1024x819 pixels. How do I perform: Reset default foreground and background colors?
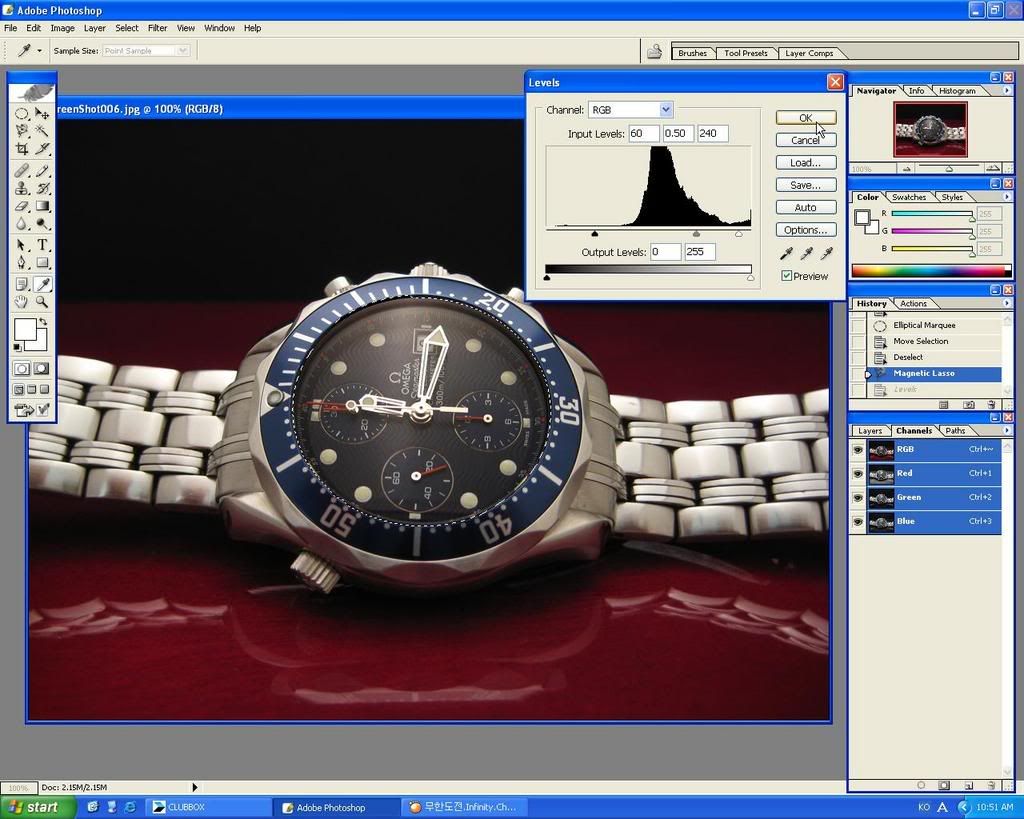(x=18, y=347)
